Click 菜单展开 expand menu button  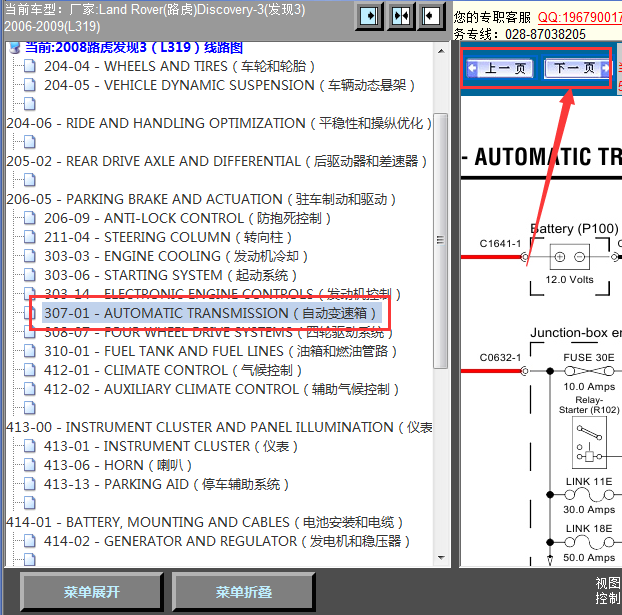91,592
